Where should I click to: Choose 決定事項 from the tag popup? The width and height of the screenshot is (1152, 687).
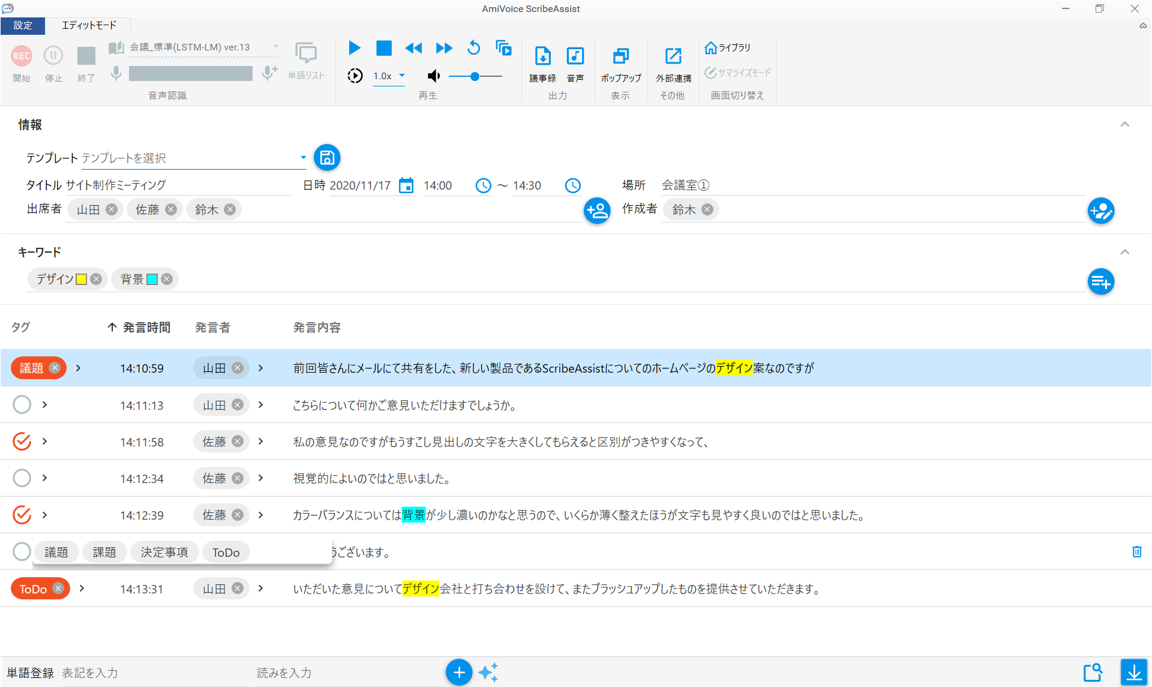[164, 552]
